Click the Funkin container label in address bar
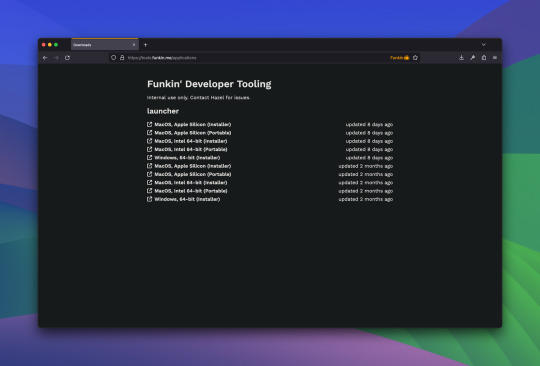Image resolution: width=540 pixels, height=366 pixels. [399, 58]
